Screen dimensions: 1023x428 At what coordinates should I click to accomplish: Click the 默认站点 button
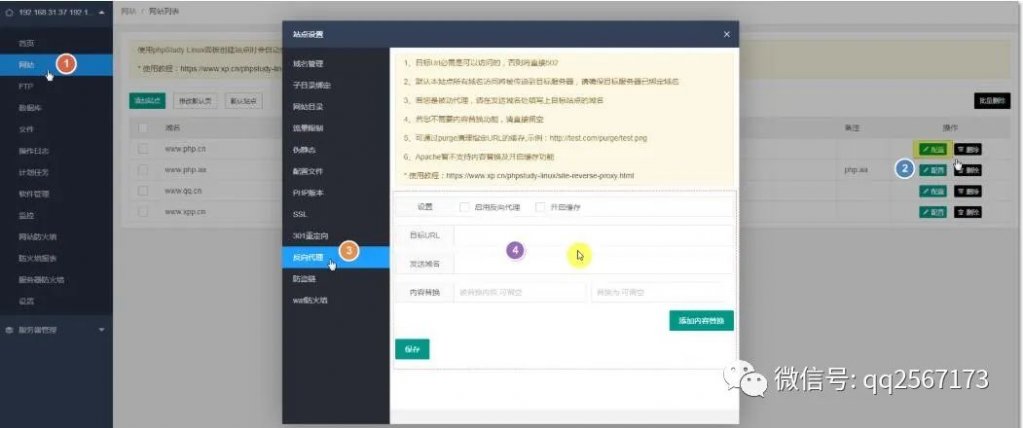[244, 100]
